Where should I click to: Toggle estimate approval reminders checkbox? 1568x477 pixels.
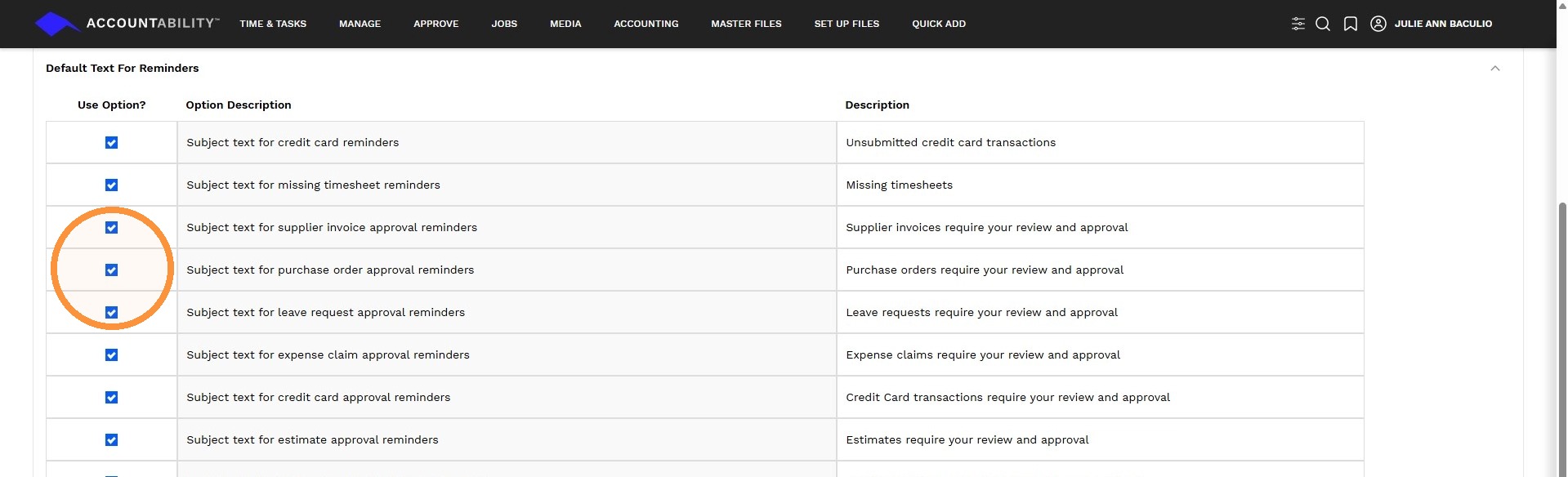click(x=112, y=440)
